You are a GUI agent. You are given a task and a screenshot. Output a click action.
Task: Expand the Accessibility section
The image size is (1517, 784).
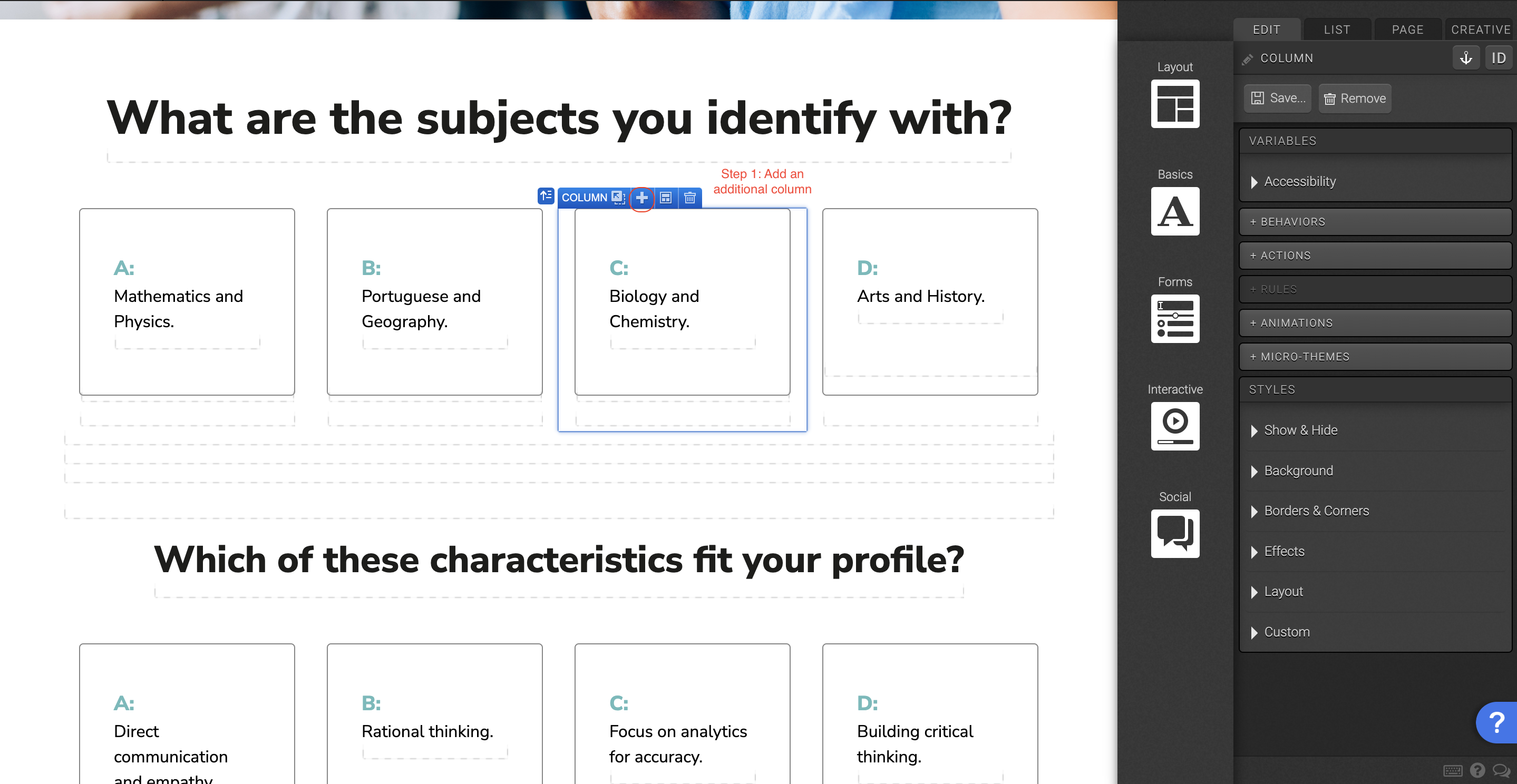coord(1299,182)
